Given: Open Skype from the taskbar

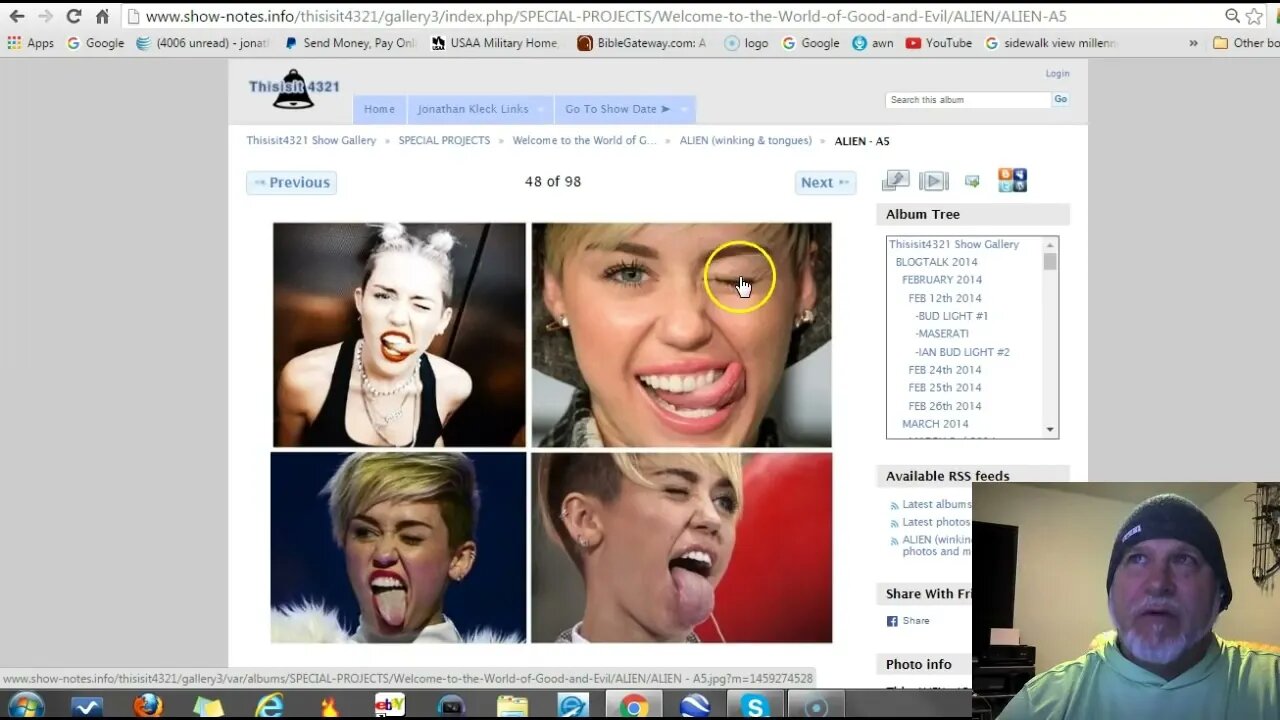Looking at the screenshot, I should pos(754,706).
